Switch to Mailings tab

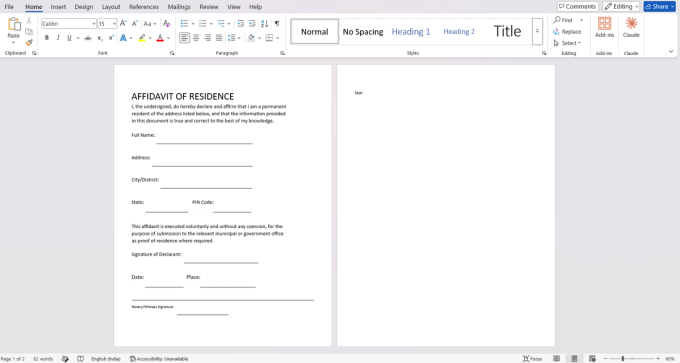coord(179,7)
